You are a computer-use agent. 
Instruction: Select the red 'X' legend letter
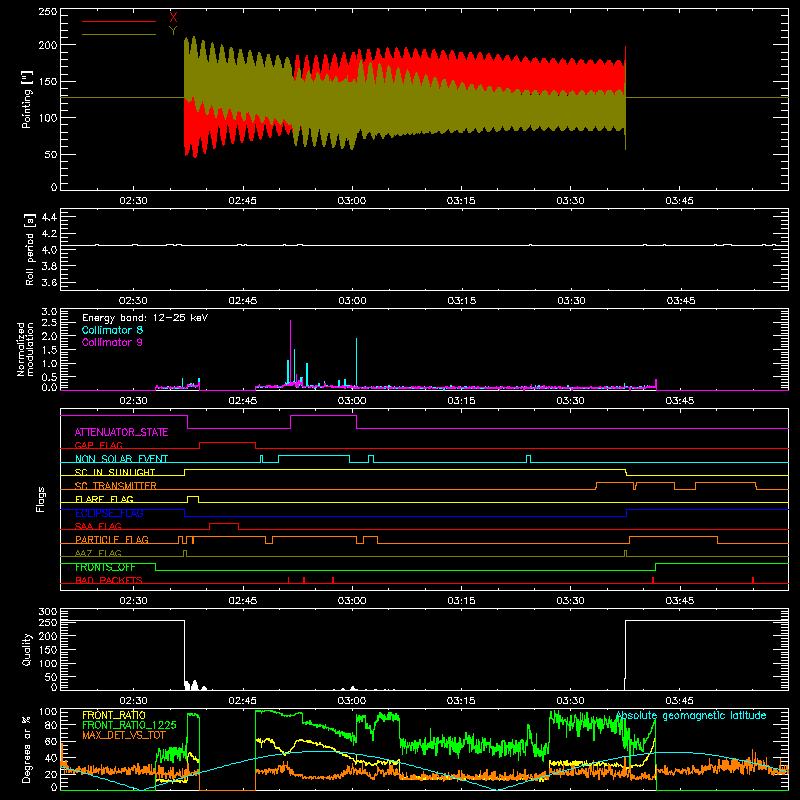tap(173, 17)
